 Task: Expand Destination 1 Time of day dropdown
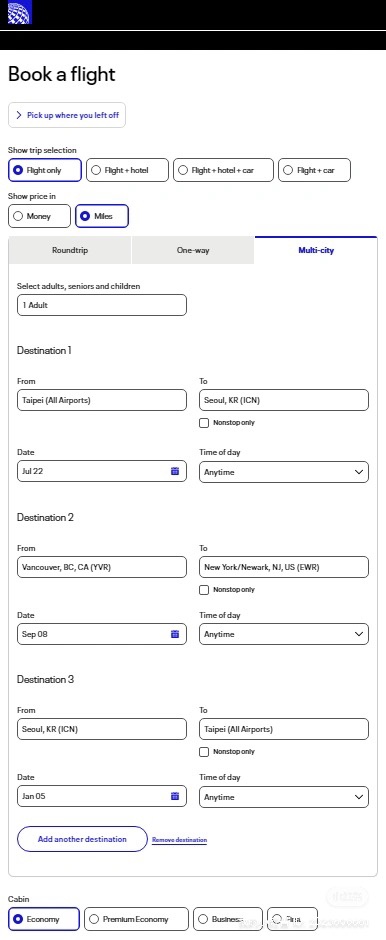pyautogui.click(x=284, y=472)
